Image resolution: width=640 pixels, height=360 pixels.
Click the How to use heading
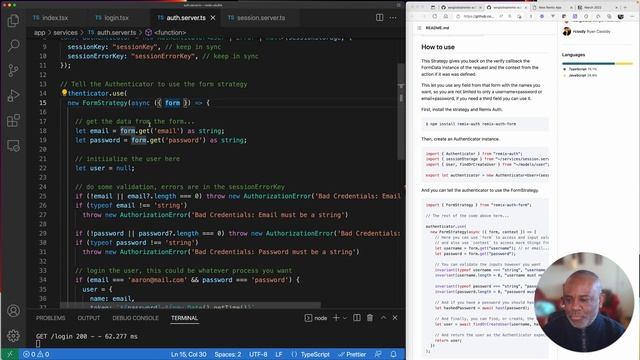coord(438,47)
